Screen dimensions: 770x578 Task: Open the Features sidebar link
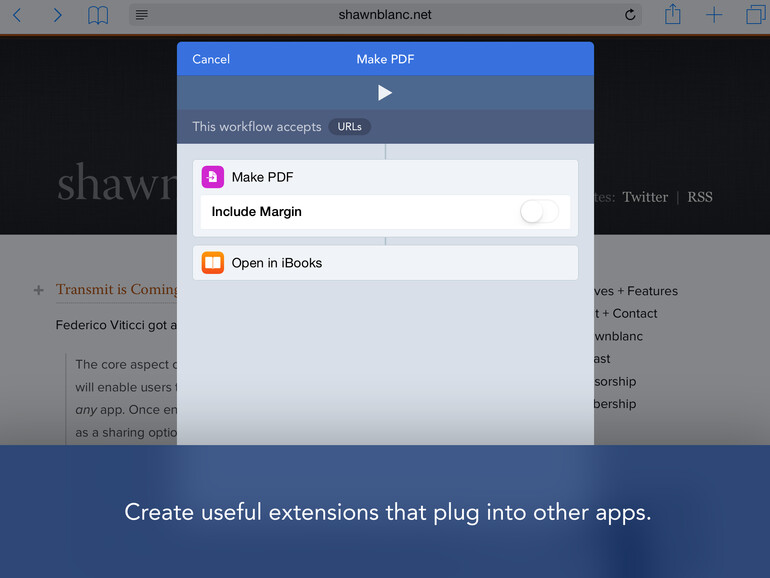click(x=652, y=291)
